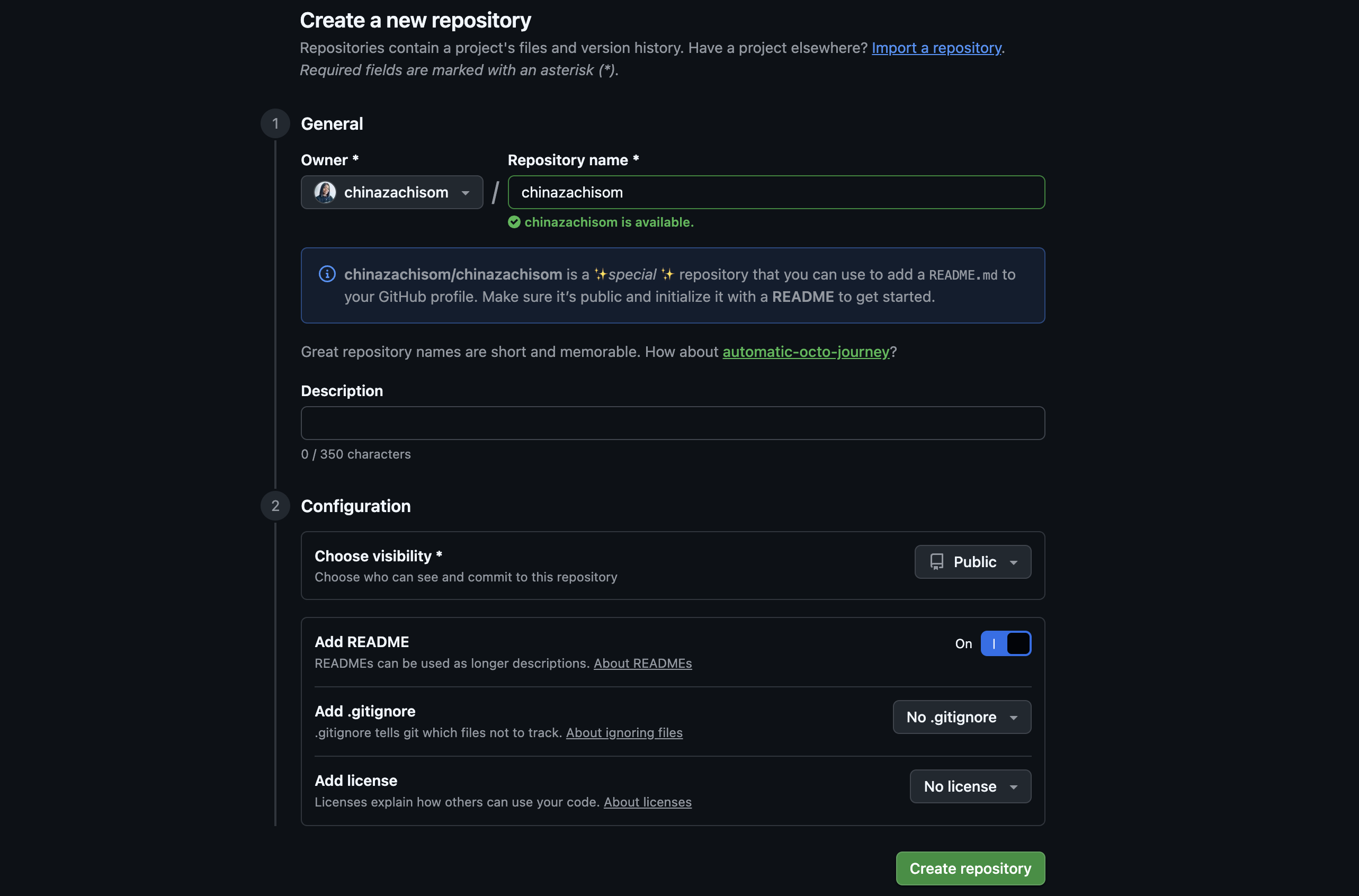Toggle the Add README switch off
The width and height of the screenshot is (1359, 896).
[x=1005, y=643]
